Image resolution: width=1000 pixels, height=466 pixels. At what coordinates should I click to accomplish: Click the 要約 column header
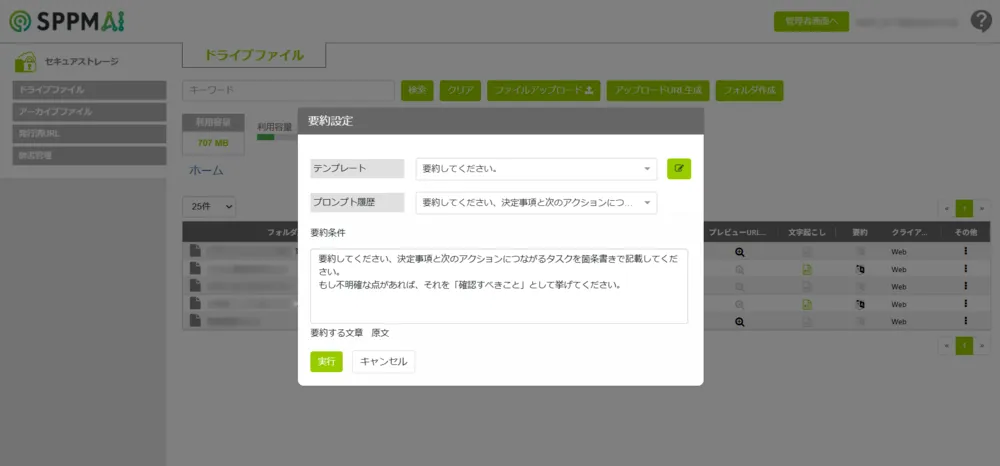click(x=860, y=233)
